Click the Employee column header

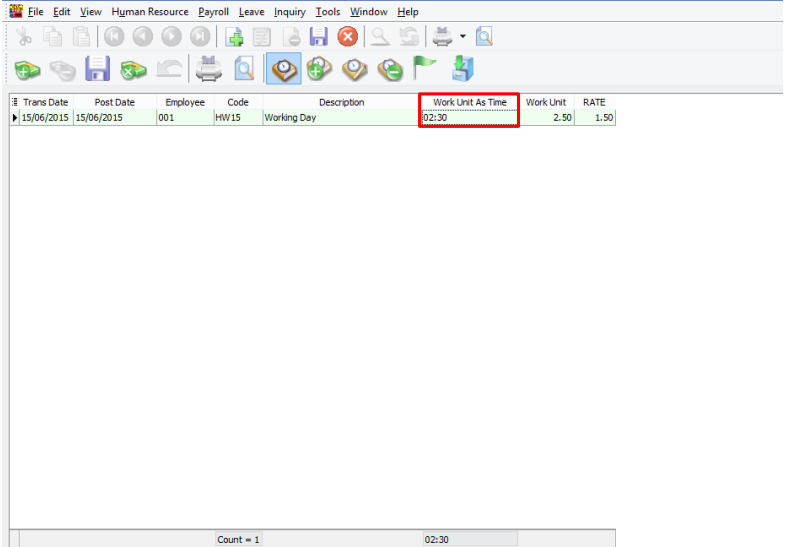[185, 102]
